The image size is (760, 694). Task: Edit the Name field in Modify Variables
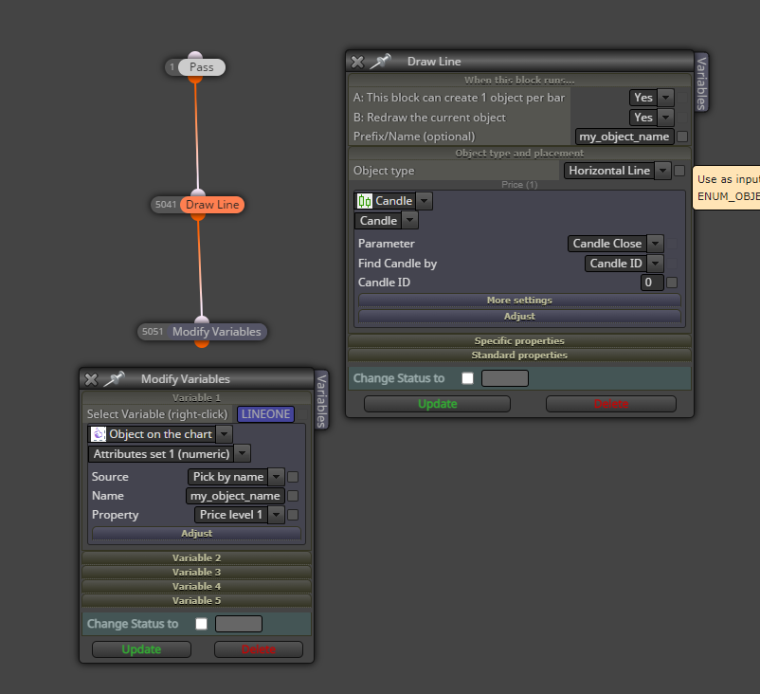pyautogui.click(x=235, y=496)
